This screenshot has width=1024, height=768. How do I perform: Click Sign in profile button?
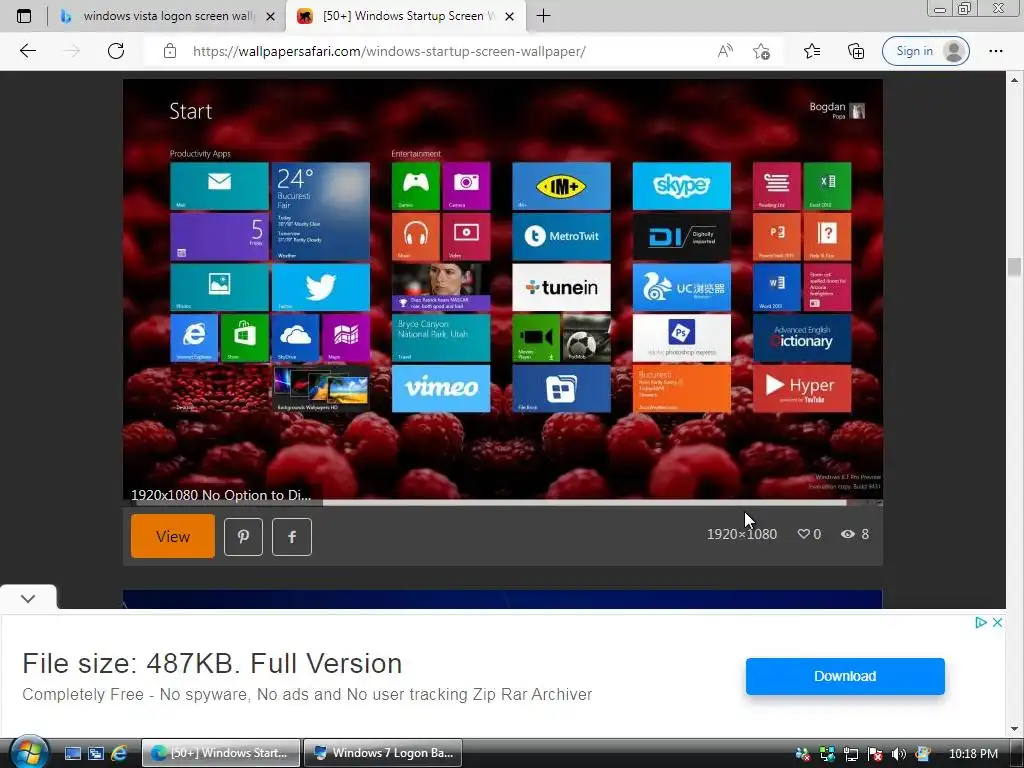[x=925, y=51]
